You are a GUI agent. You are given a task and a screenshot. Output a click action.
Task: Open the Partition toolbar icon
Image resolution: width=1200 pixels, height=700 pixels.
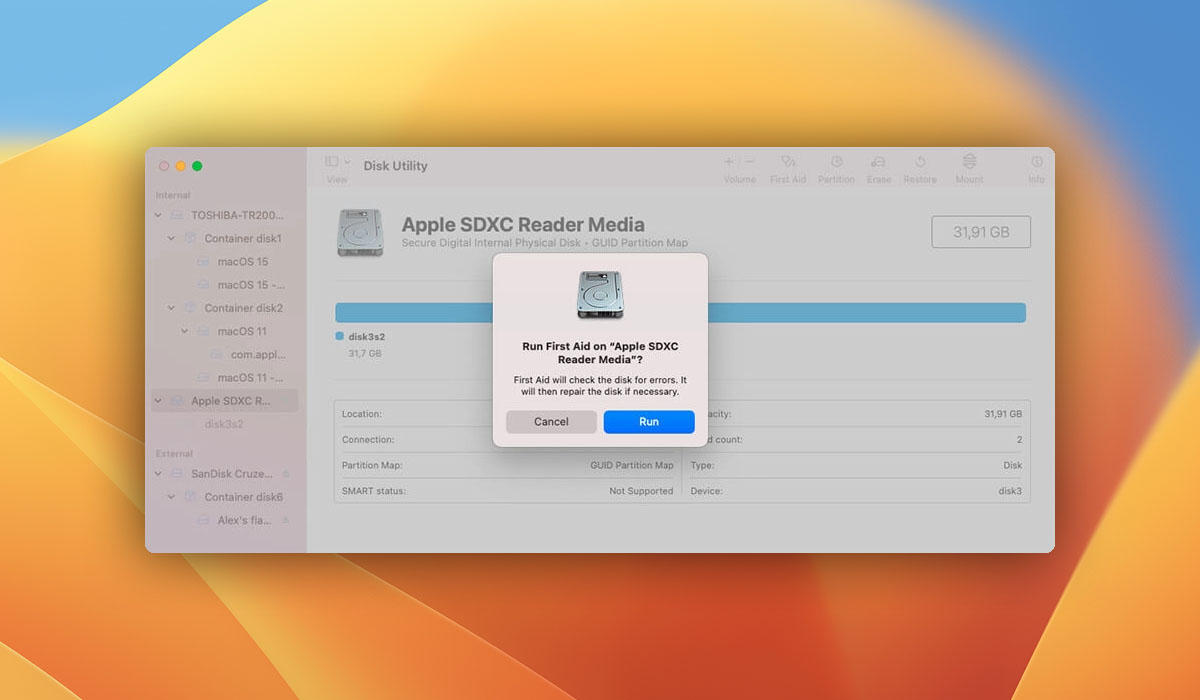coord(836,161)
